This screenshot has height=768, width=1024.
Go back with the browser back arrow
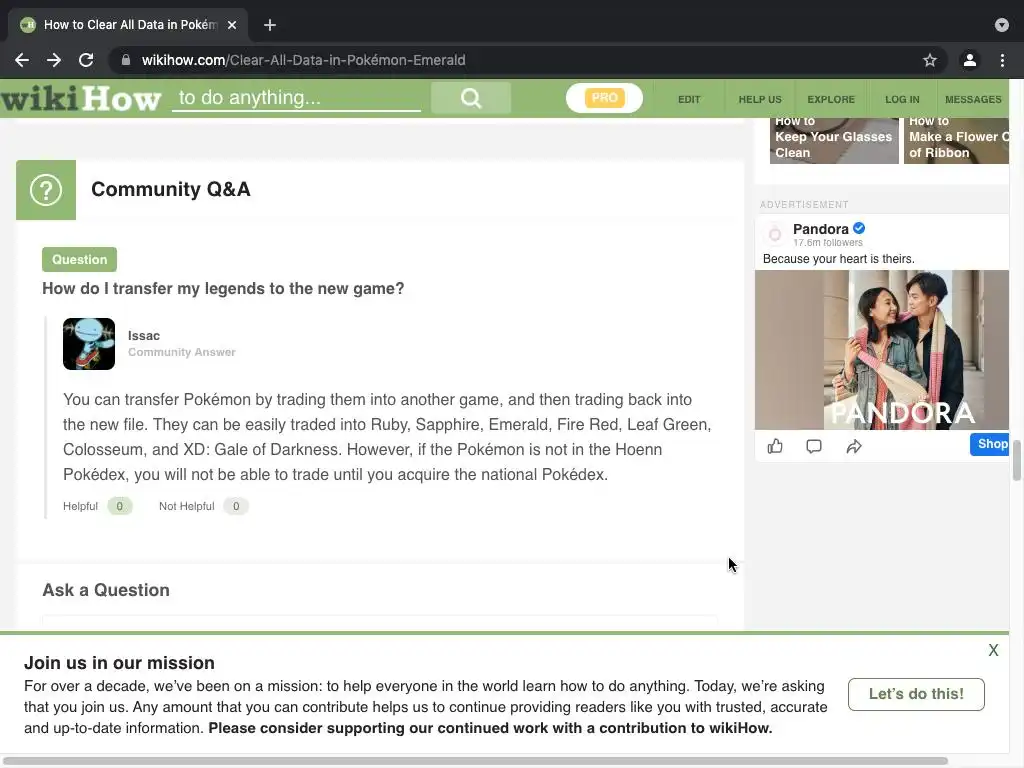[x=22, y=60]
